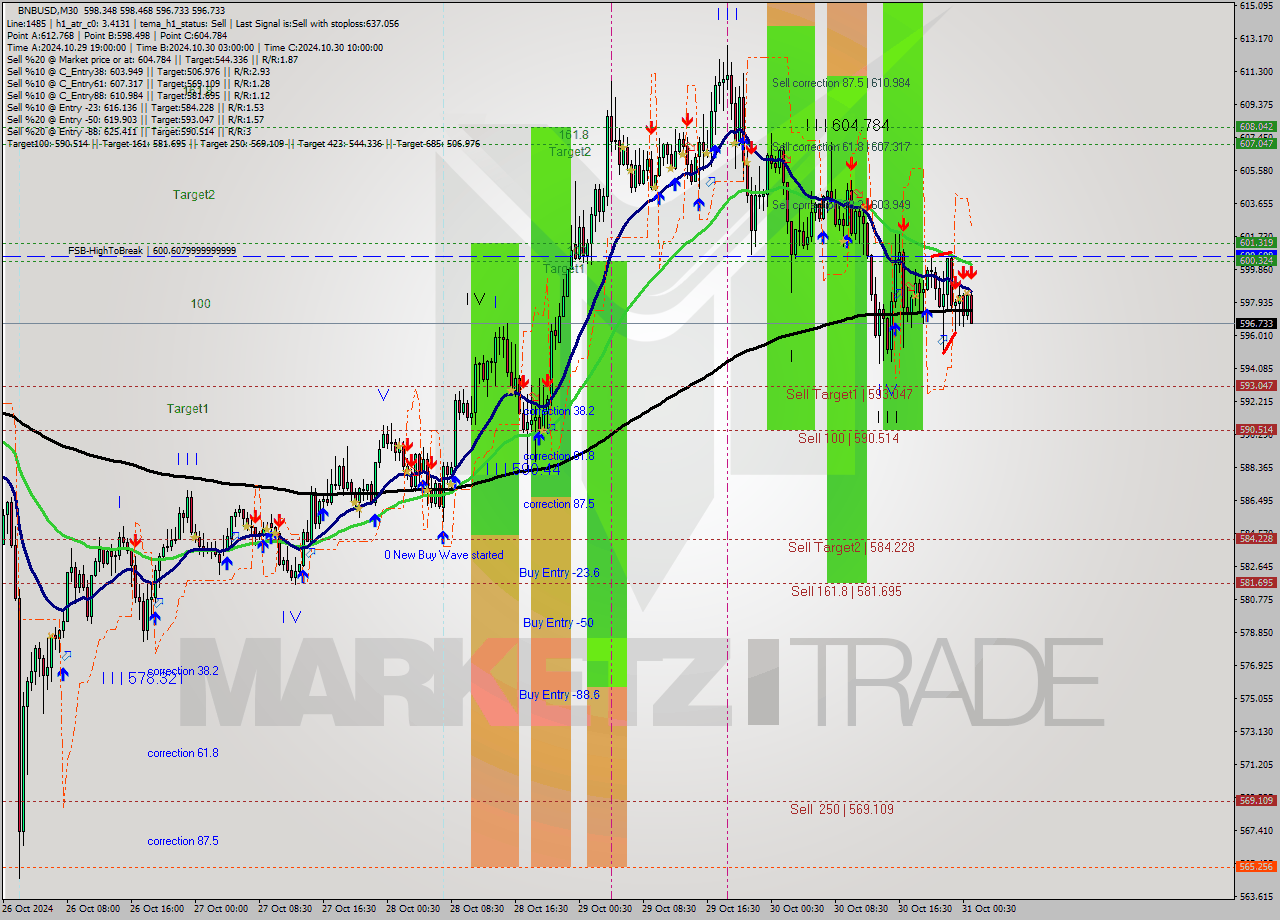Click the 588.365 price axis label

1256,467
